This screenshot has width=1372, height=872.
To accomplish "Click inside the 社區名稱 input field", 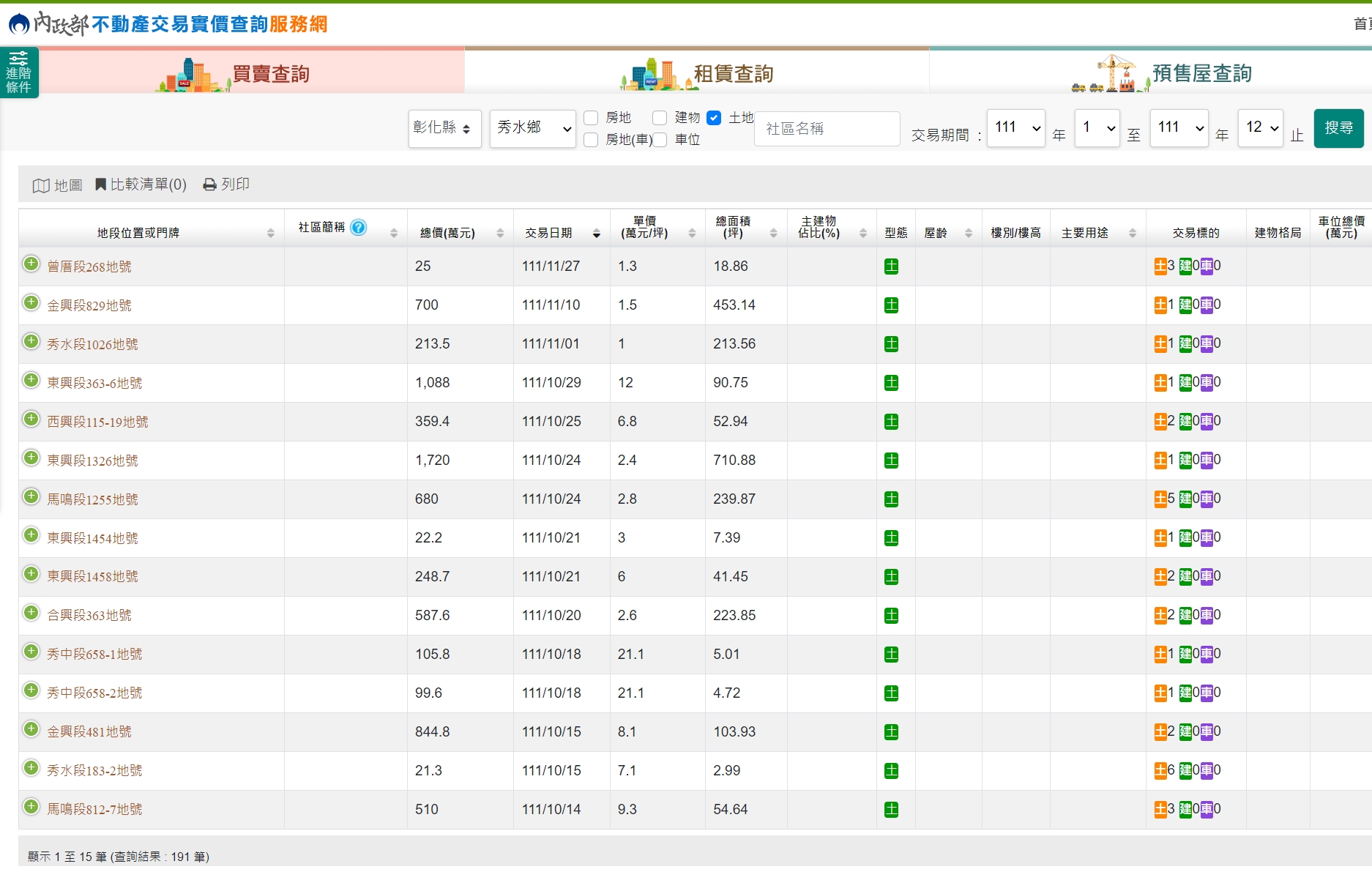I will (827, 128).
